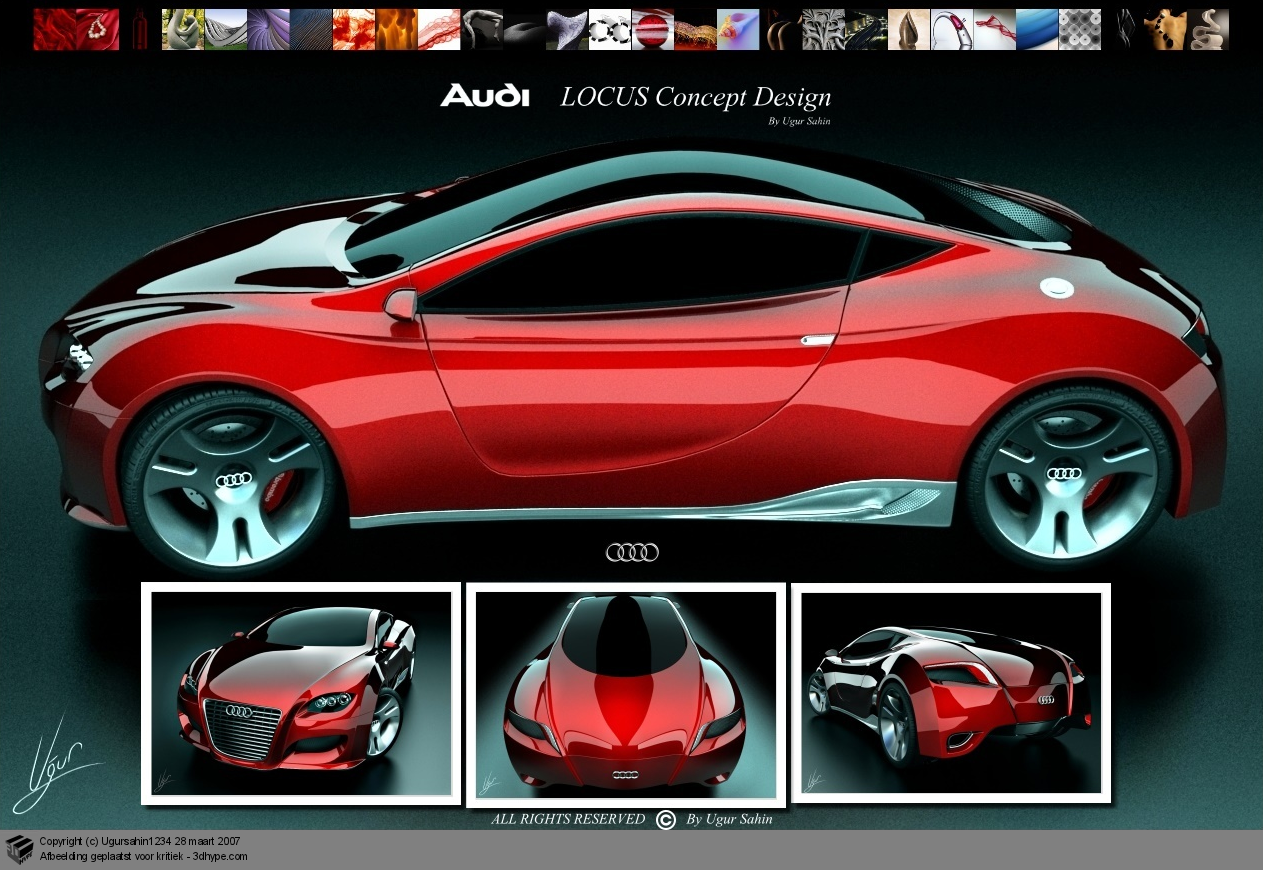
Task: Open the top-down front view image
Action: tap(626, 696)
